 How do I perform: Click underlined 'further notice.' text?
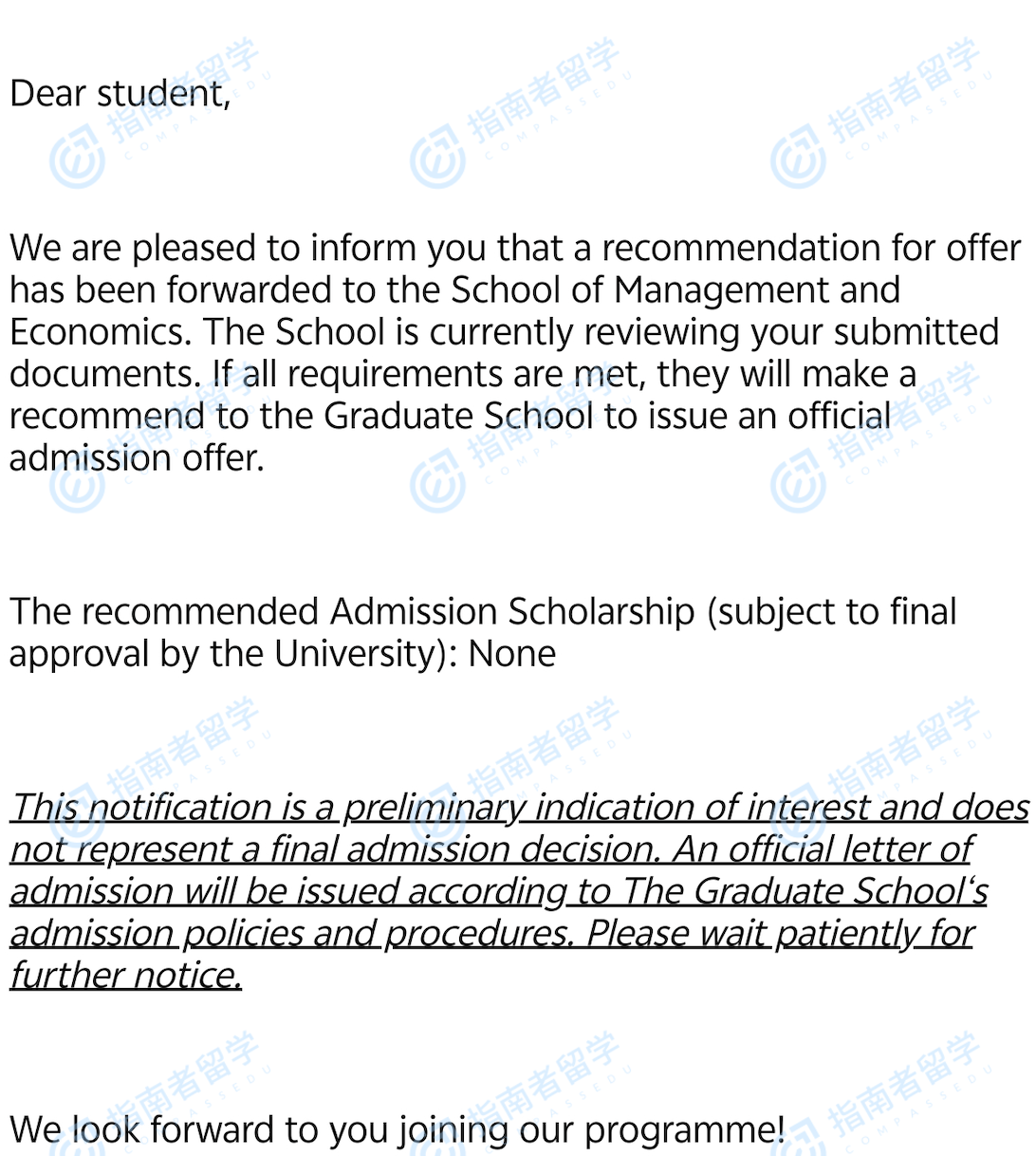[125, 975]
